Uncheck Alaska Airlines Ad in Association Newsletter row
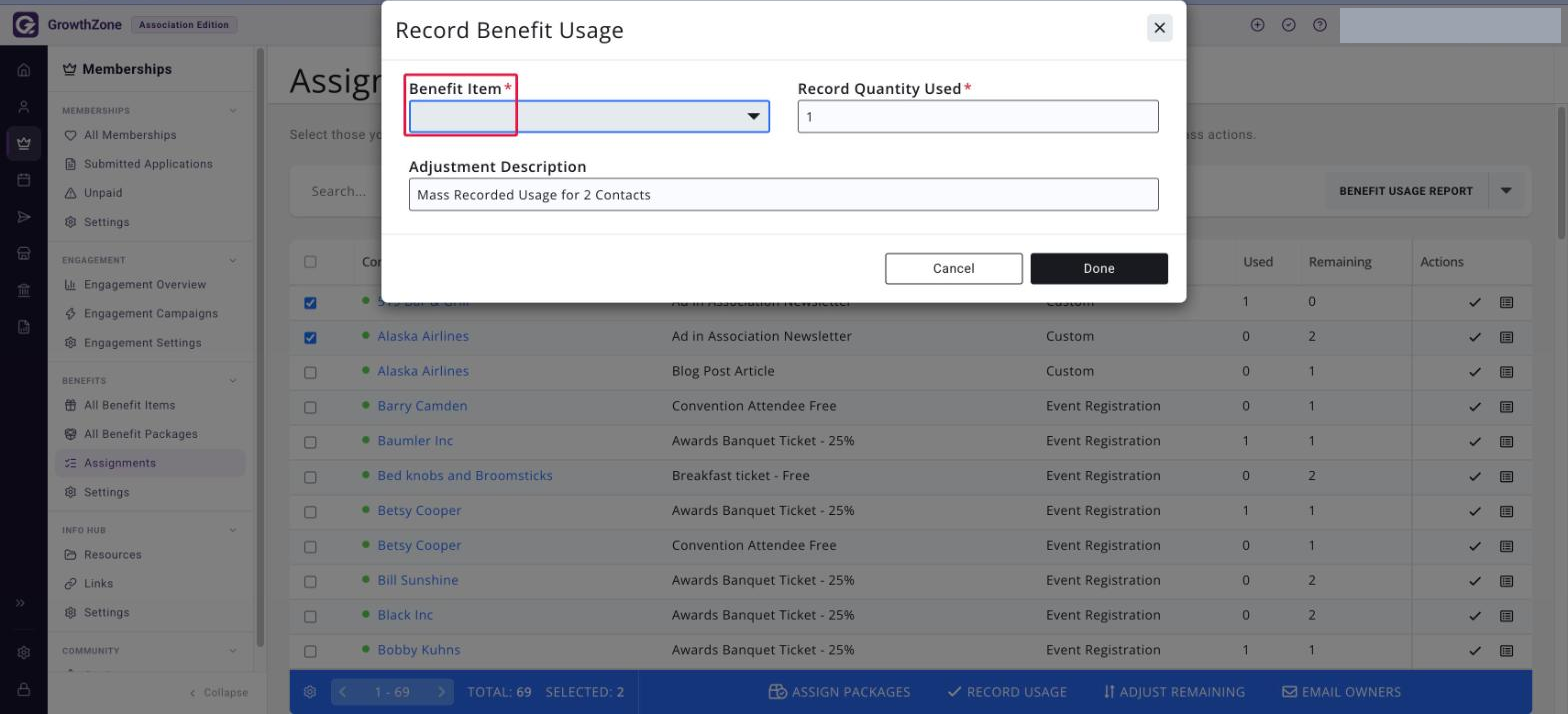 (310, 337)
